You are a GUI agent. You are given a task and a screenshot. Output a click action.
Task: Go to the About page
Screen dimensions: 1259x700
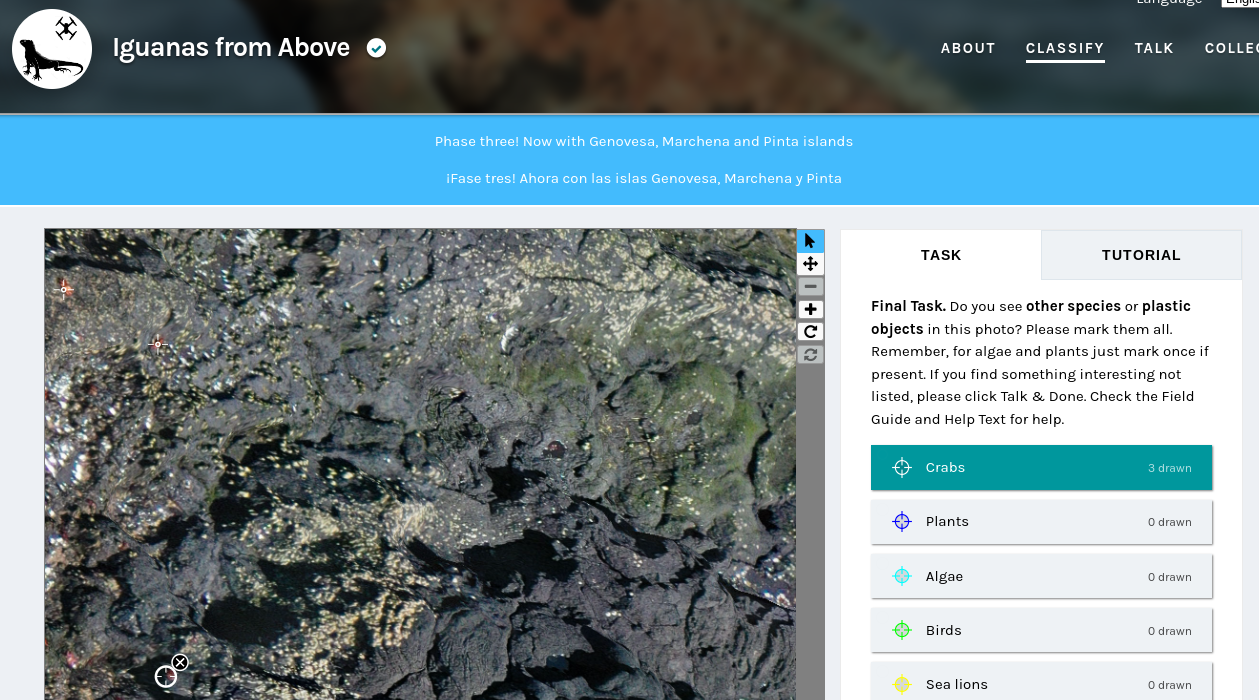coord(968,48)
